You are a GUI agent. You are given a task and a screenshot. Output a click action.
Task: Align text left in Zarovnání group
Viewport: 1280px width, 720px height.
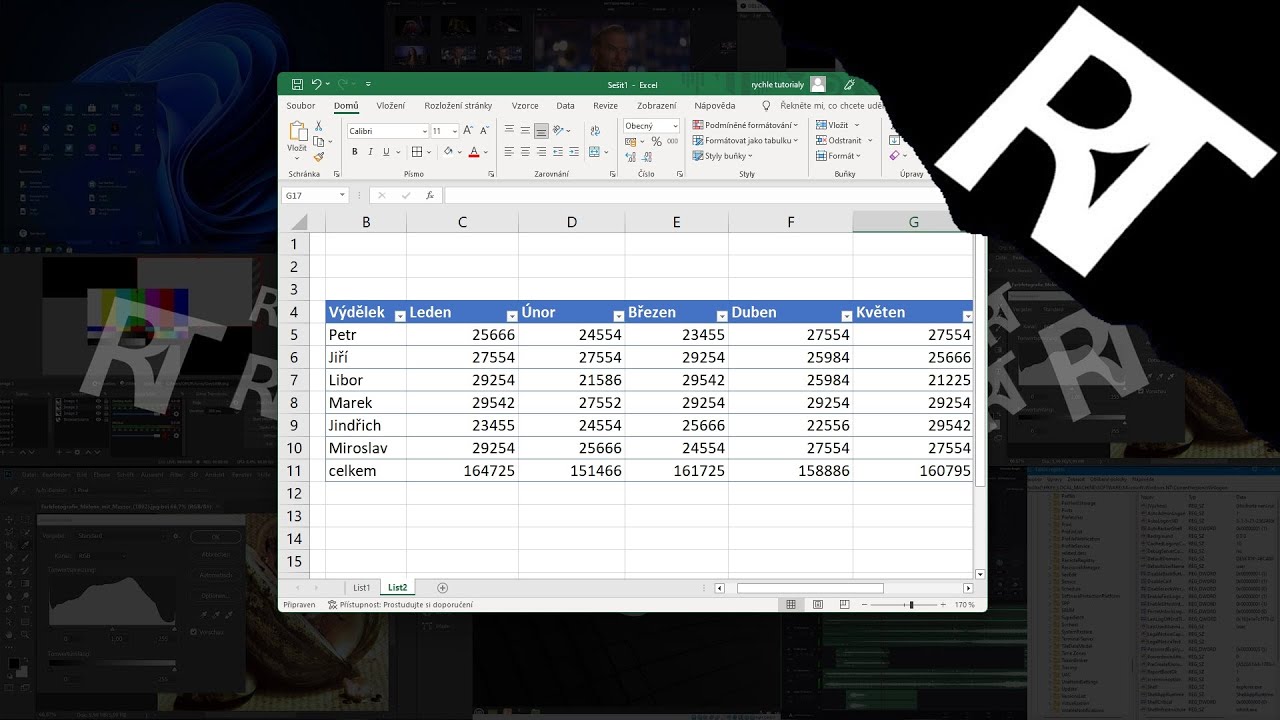(509, 152)
